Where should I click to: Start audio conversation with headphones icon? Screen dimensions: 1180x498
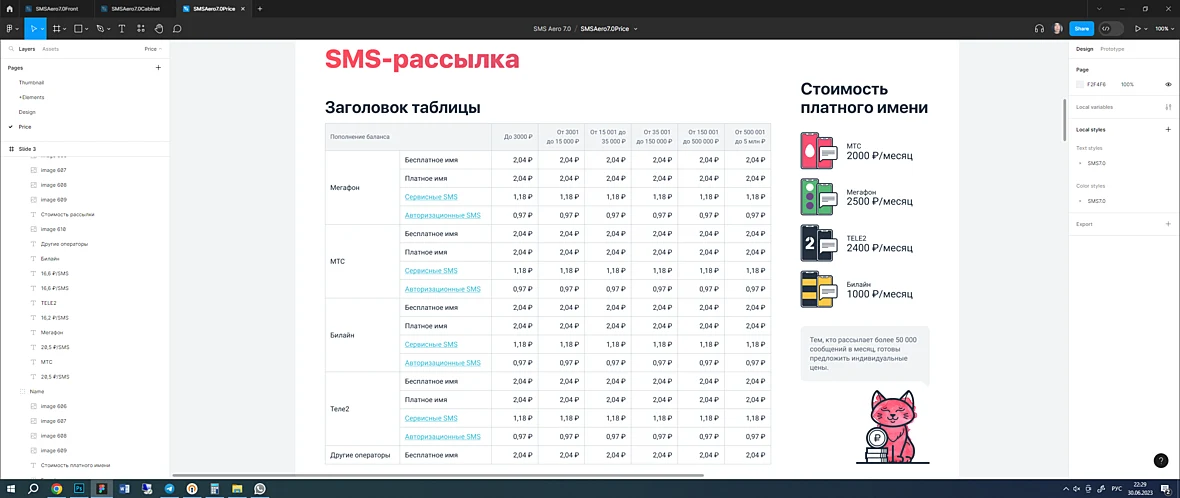pyautogui.click(x=1039, y=29)
